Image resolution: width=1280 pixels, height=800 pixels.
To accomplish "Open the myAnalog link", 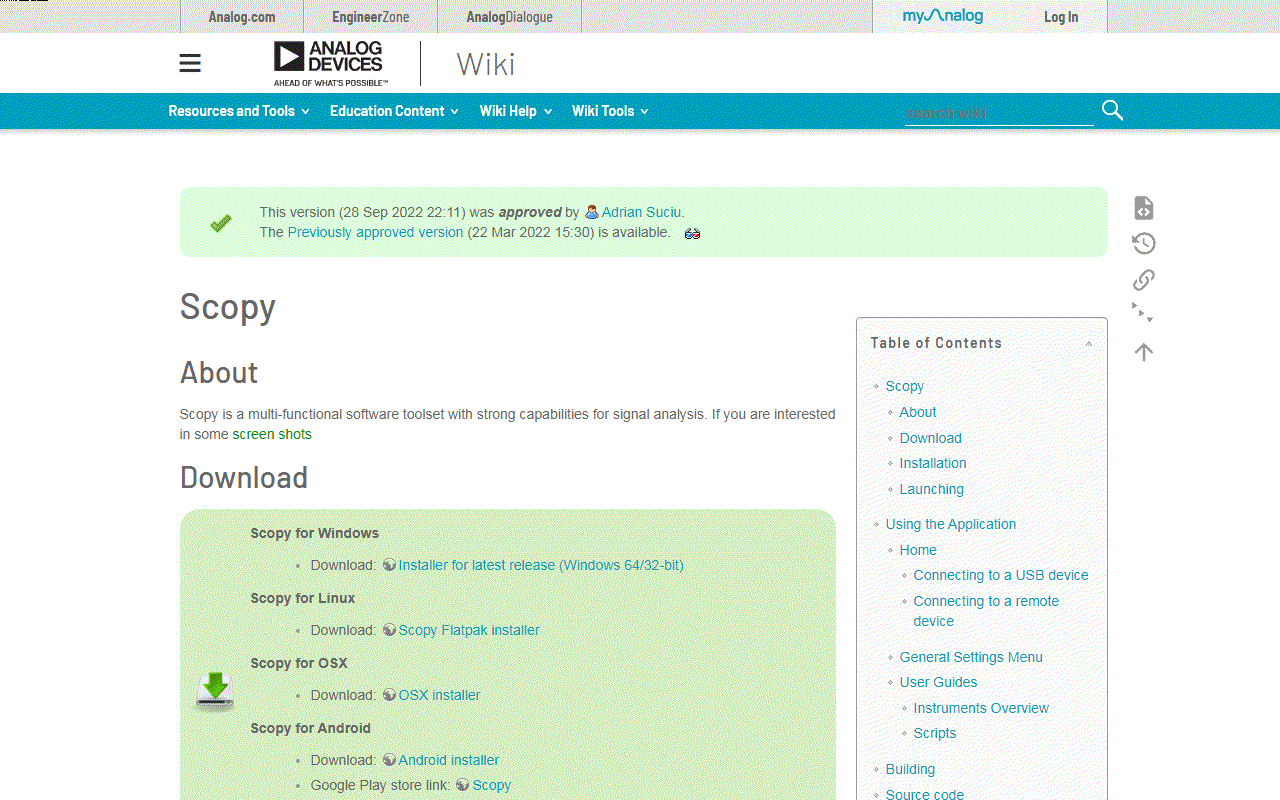I will click(943, 16).
